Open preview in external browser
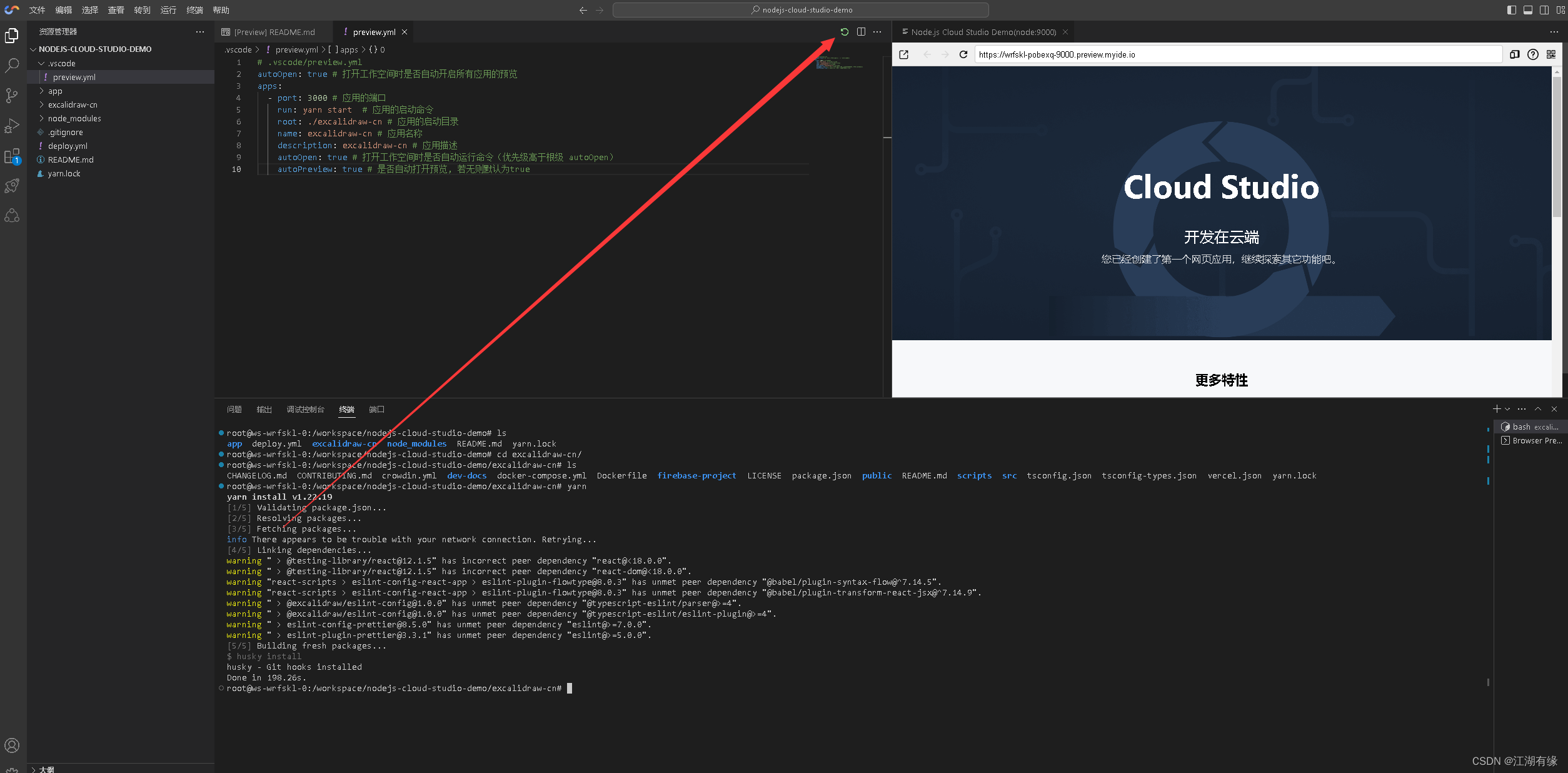The image size is (1568, 773). click(x=903, y=54)
